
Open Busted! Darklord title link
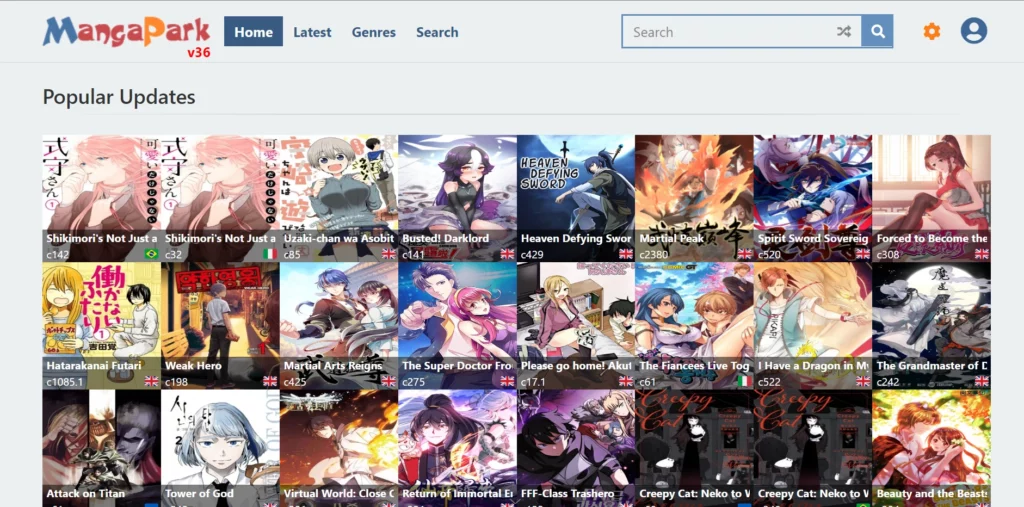coord(445,238)
